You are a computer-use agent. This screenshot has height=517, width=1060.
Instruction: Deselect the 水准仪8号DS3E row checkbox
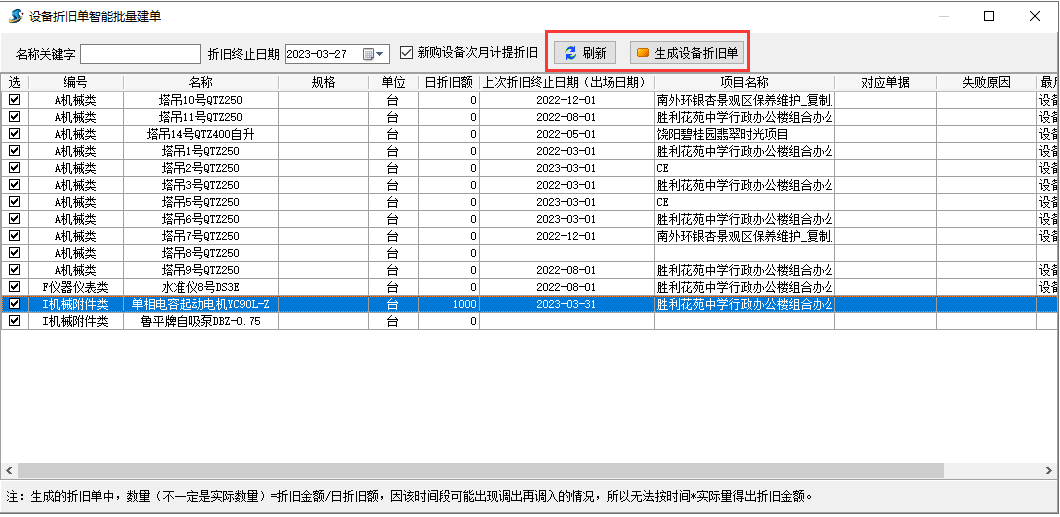click(14, 287)
